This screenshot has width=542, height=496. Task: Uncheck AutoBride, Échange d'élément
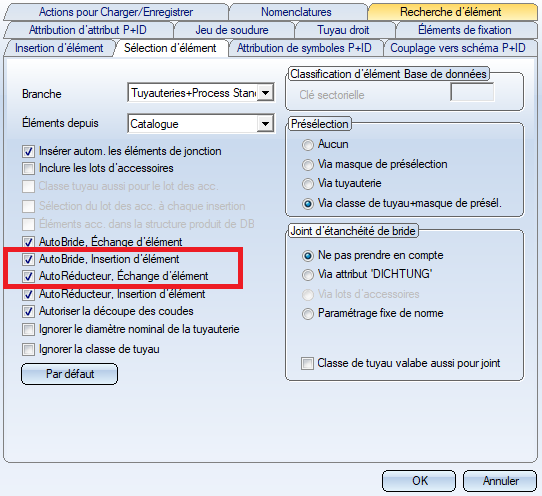pyautogui.click(x=28, y=242)
